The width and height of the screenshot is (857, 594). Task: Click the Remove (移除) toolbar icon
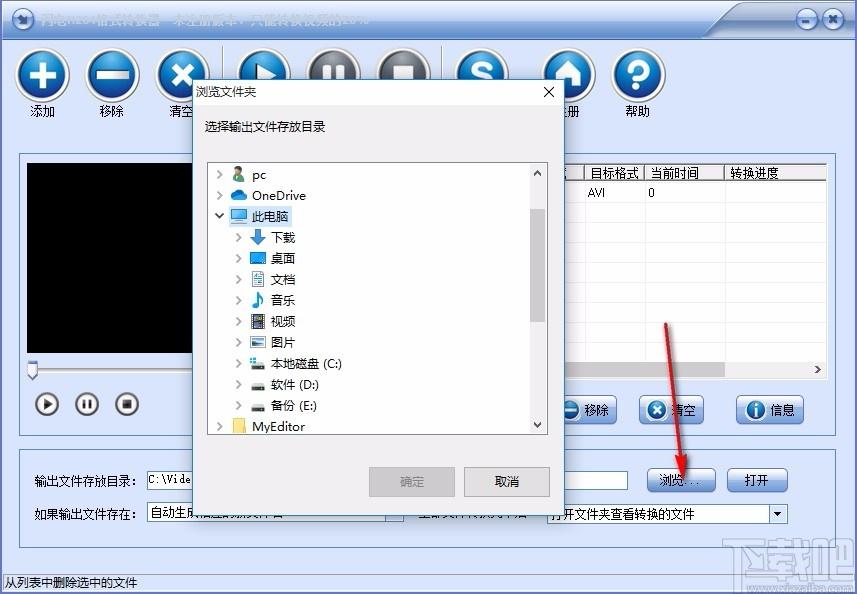112,75
